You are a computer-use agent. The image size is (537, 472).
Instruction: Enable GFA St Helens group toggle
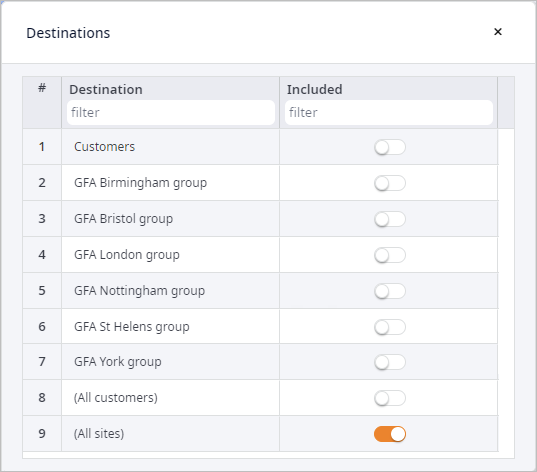pyautogui.click(x=390, y=327)
